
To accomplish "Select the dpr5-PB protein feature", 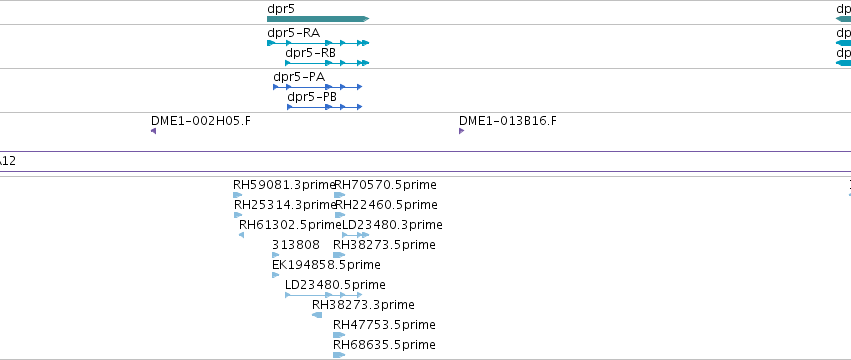I will (325, 107).
